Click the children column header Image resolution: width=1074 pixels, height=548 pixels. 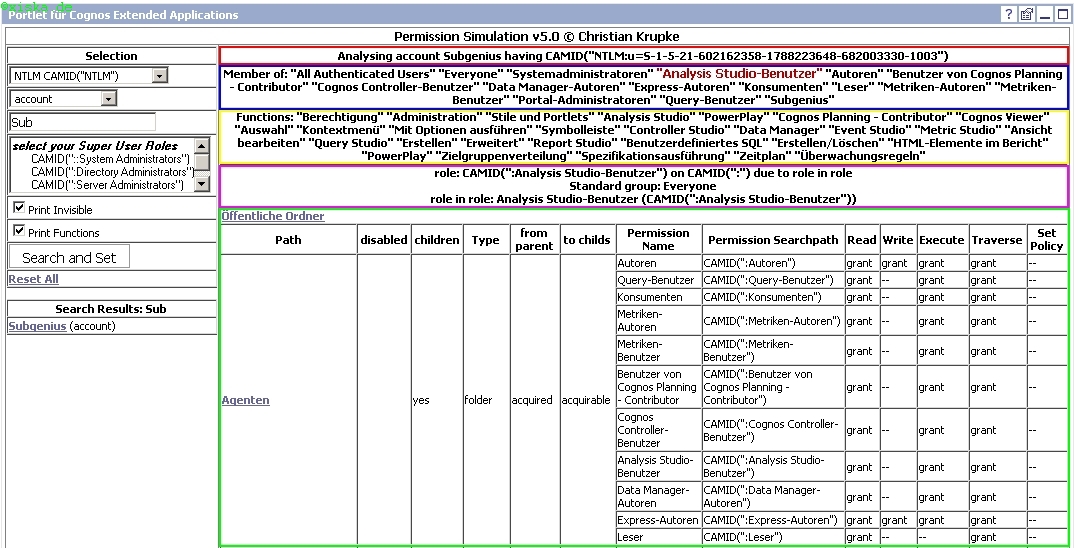pyautogui.click(x=436, y=240)
